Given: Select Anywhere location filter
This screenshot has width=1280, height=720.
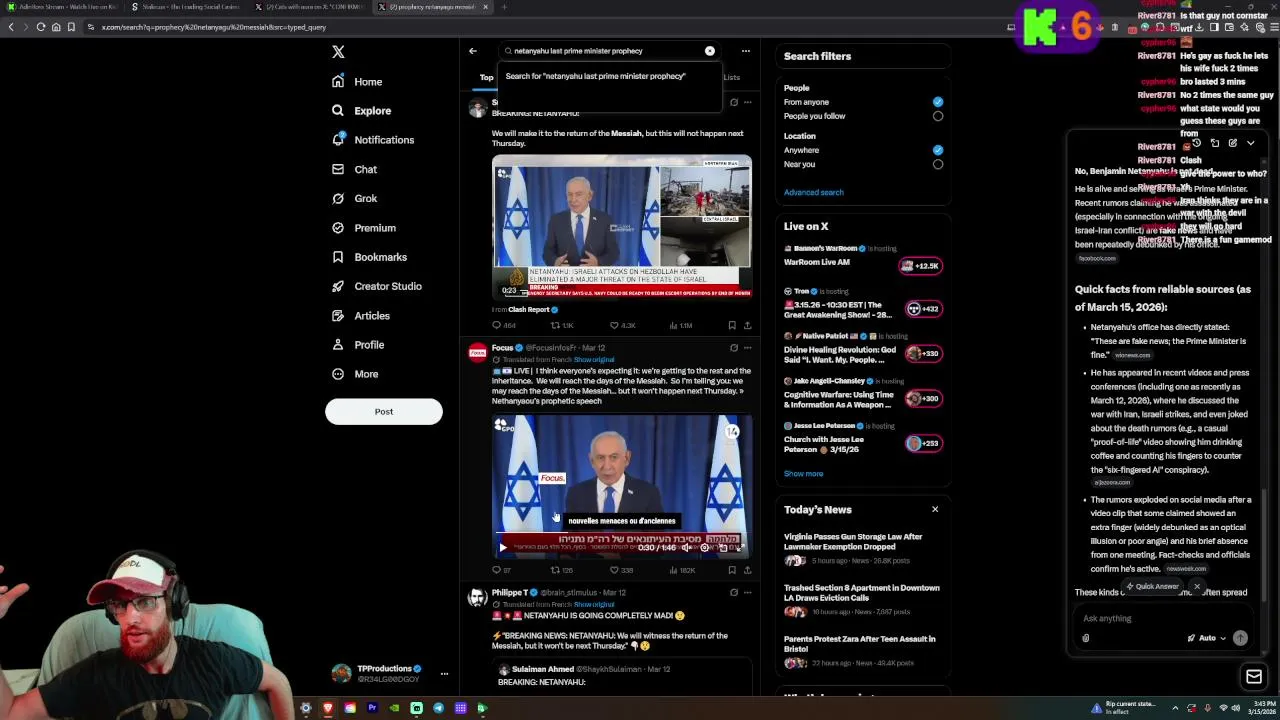Looking at the screenshot, I should click(x=938, y=150).
